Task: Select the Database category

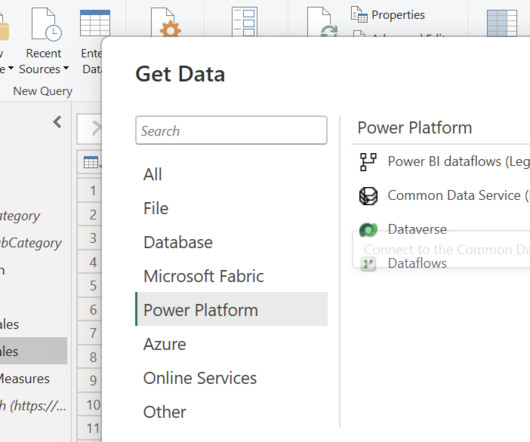Action: [231, 242]
